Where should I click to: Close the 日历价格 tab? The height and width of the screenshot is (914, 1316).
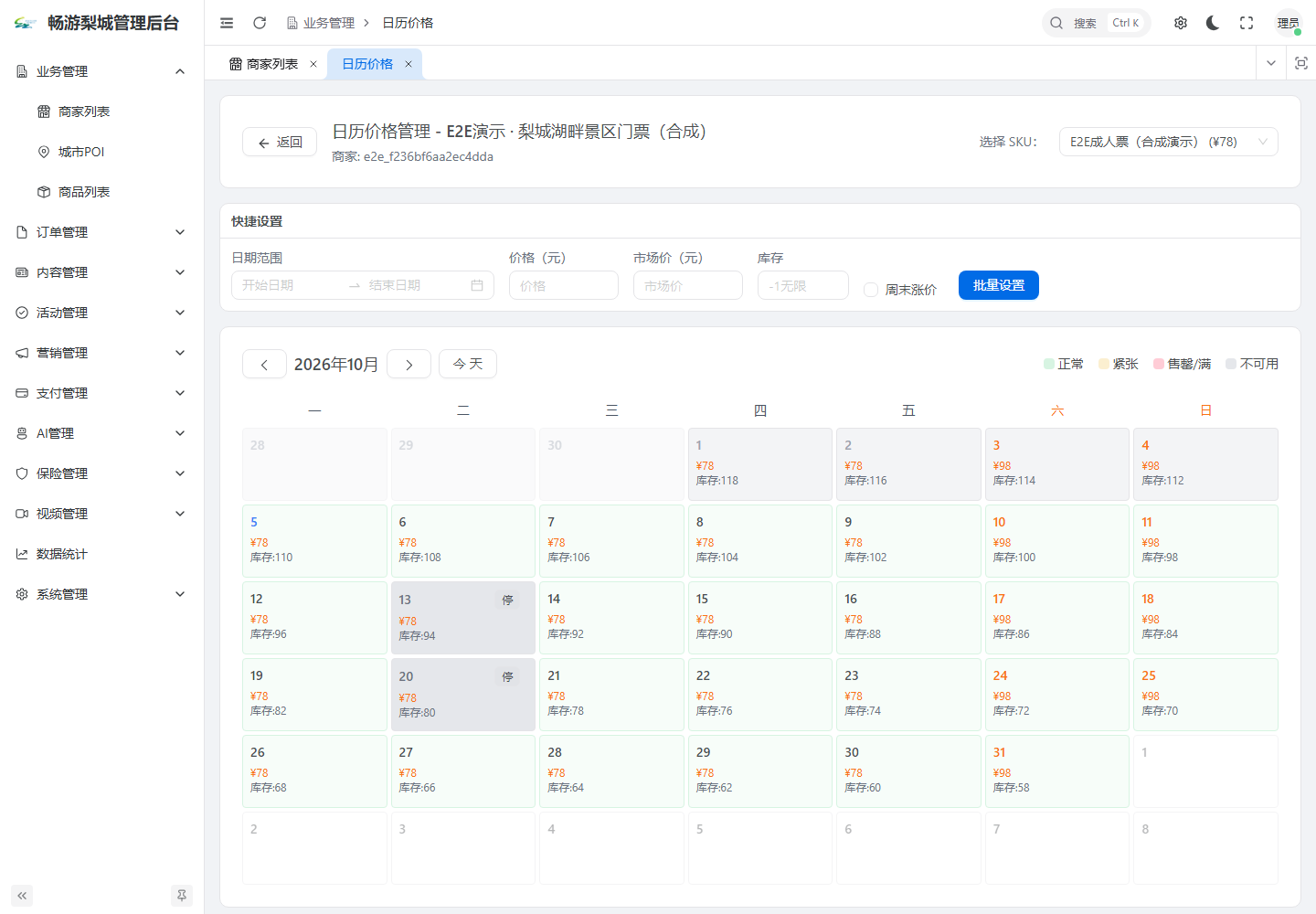[x=409, y=64]
